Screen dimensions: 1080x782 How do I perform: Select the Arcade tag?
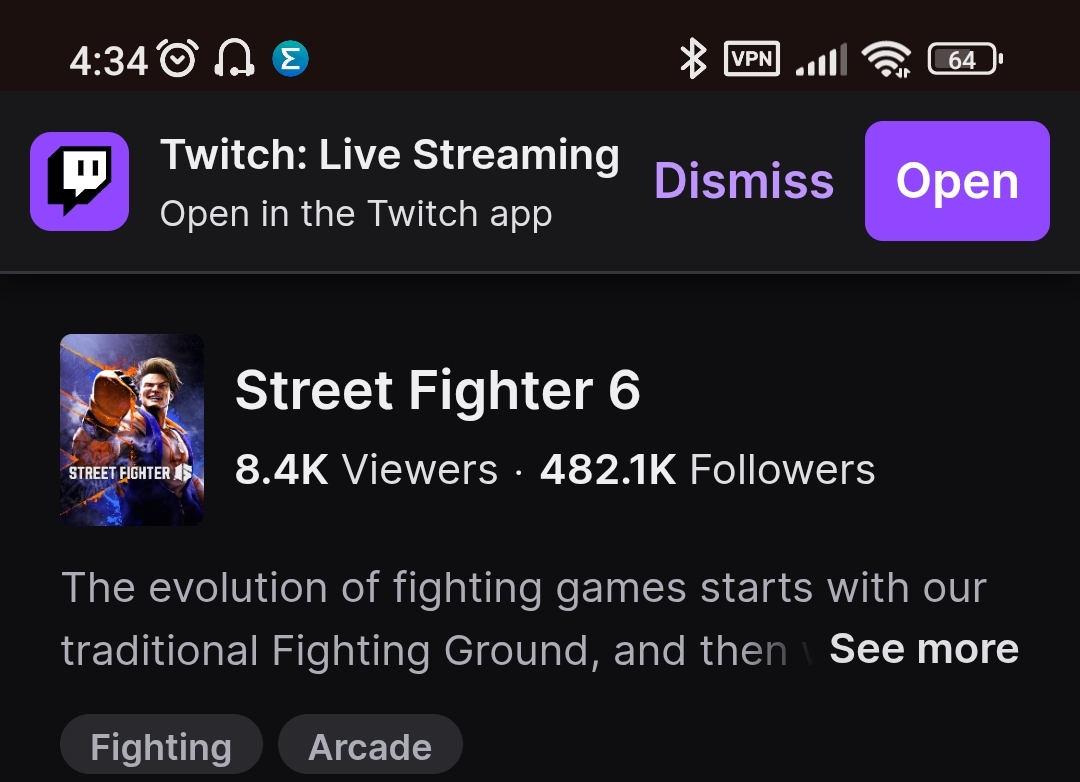click(x=370, y=747)
